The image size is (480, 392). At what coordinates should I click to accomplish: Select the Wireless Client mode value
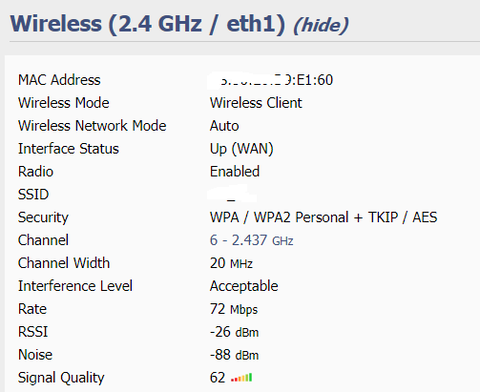pyautogui.click(x=256, y=103)
